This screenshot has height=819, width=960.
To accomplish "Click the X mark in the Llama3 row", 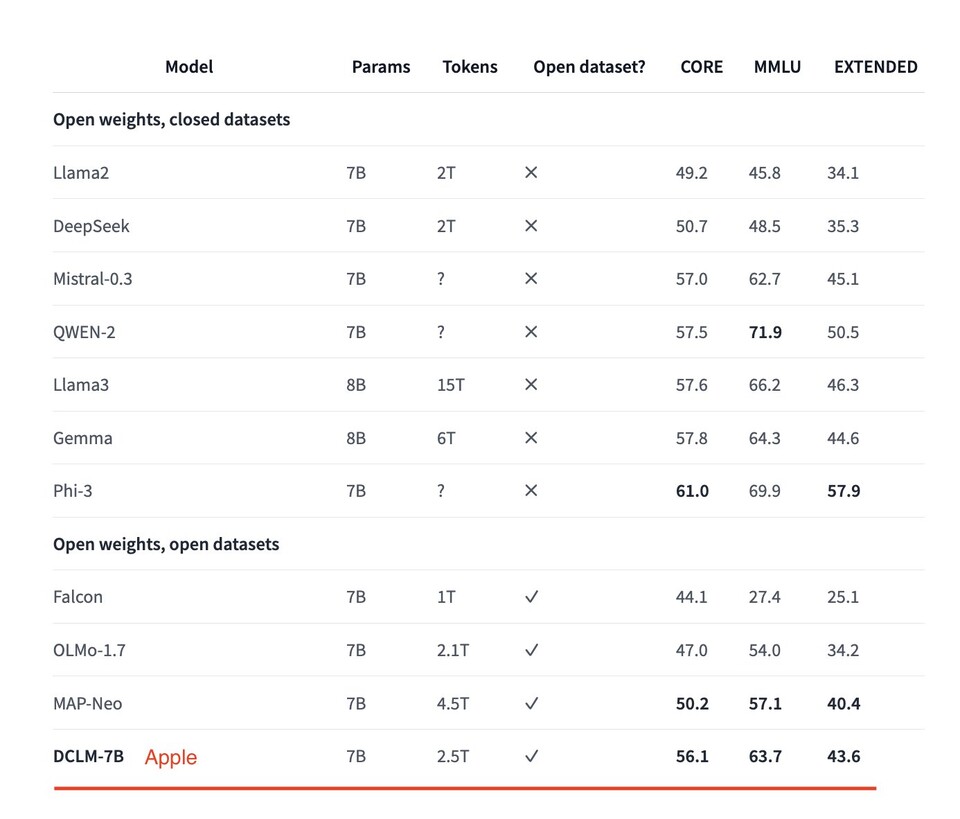I will click(x=531, y=385).
